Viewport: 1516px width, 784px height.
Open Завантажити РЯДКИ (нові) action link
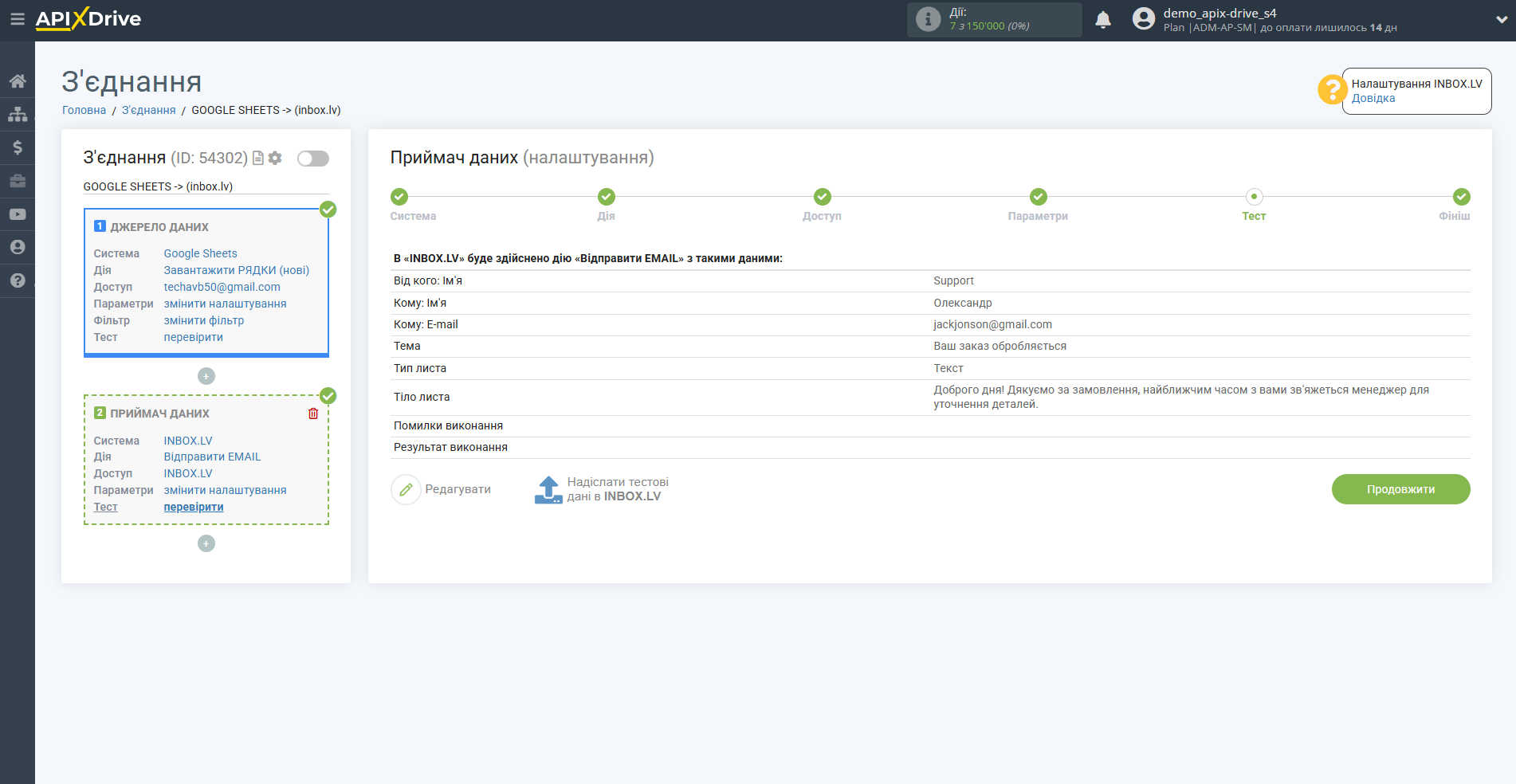click(237, 270)
